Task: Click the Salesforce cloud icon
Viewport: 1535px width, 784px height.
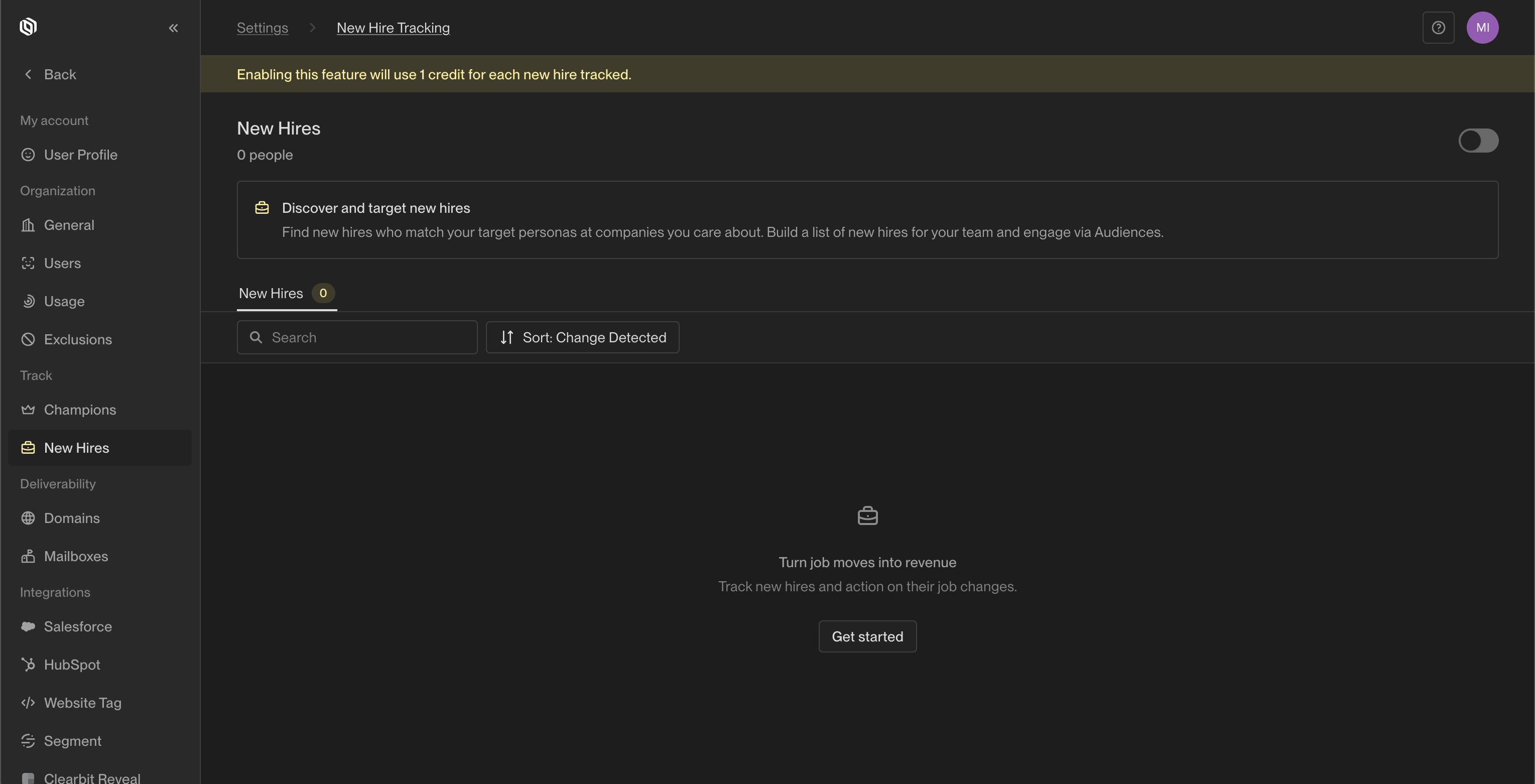Action: (28, 627)
